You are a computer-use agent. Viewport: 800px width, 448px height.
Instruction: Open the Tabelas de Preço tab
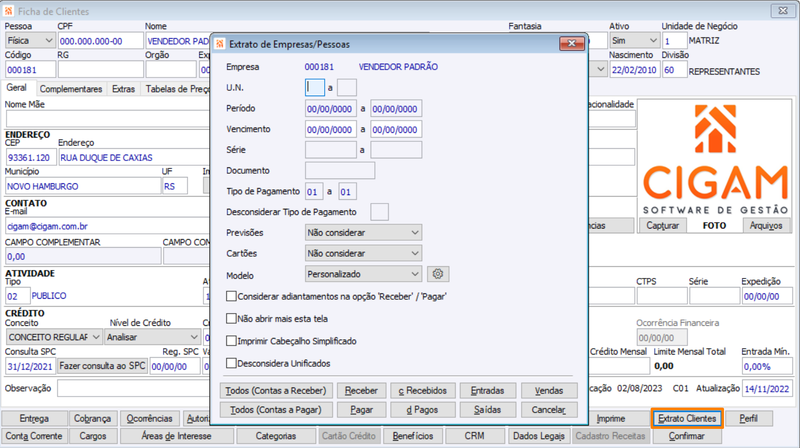point(175,89)
